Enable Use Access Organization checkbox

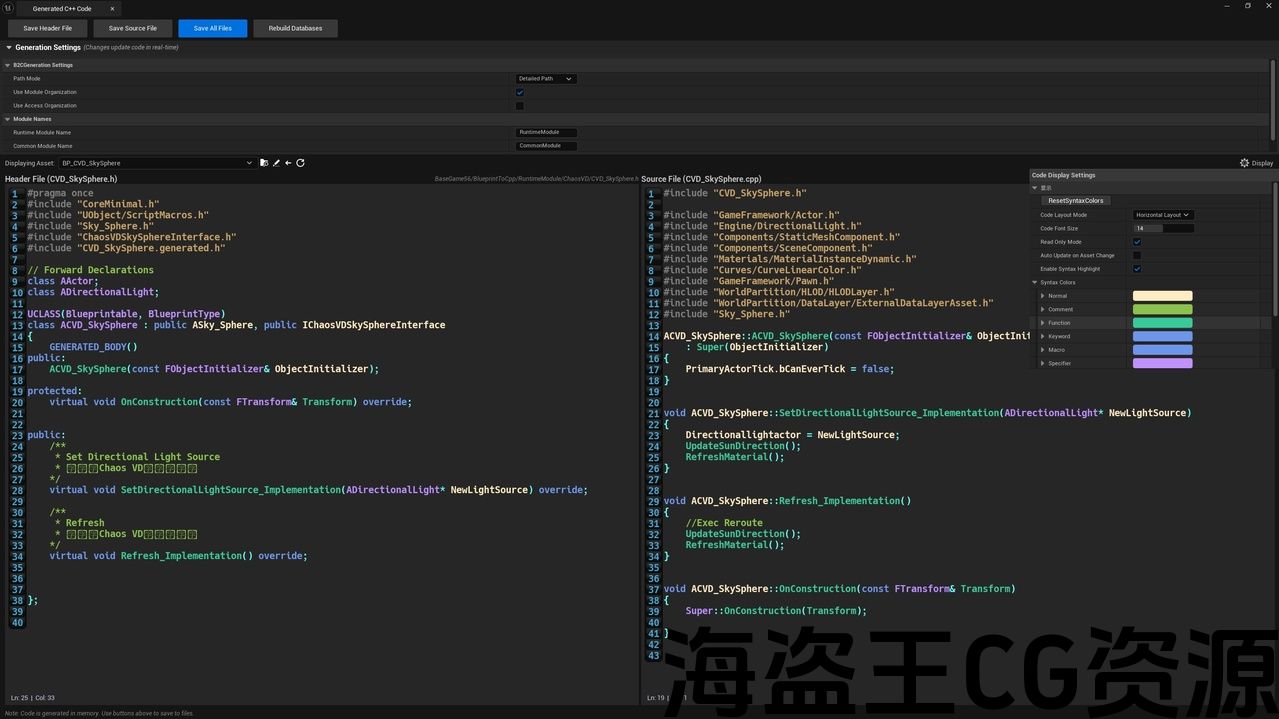pos(520,106)
